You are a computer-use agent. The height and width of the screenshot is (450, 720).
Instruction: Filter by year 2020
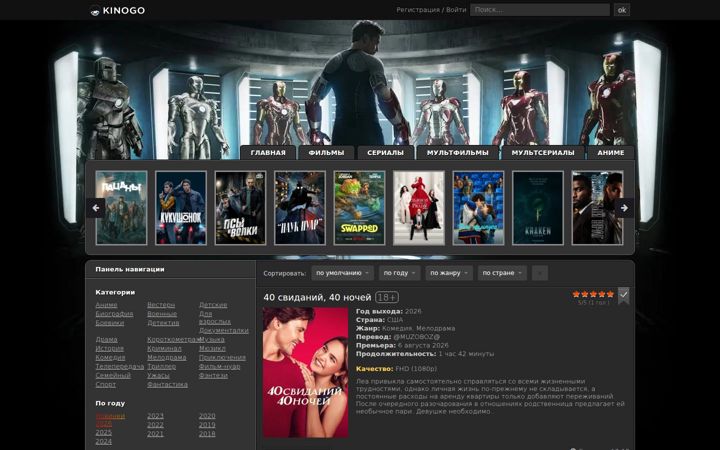pyautogui.click(x=207, y=416)
